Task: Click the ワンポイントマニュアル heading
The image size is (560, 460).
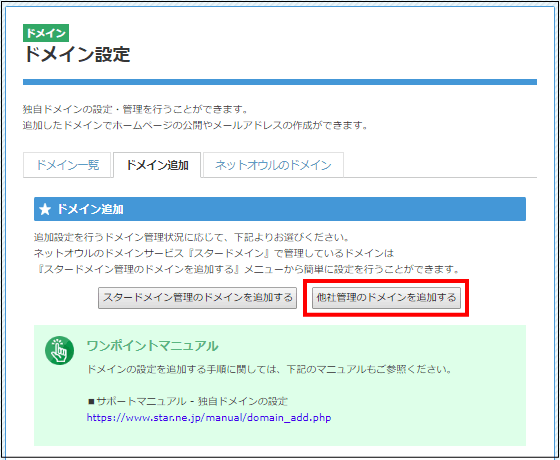Action: click(152, 346)
